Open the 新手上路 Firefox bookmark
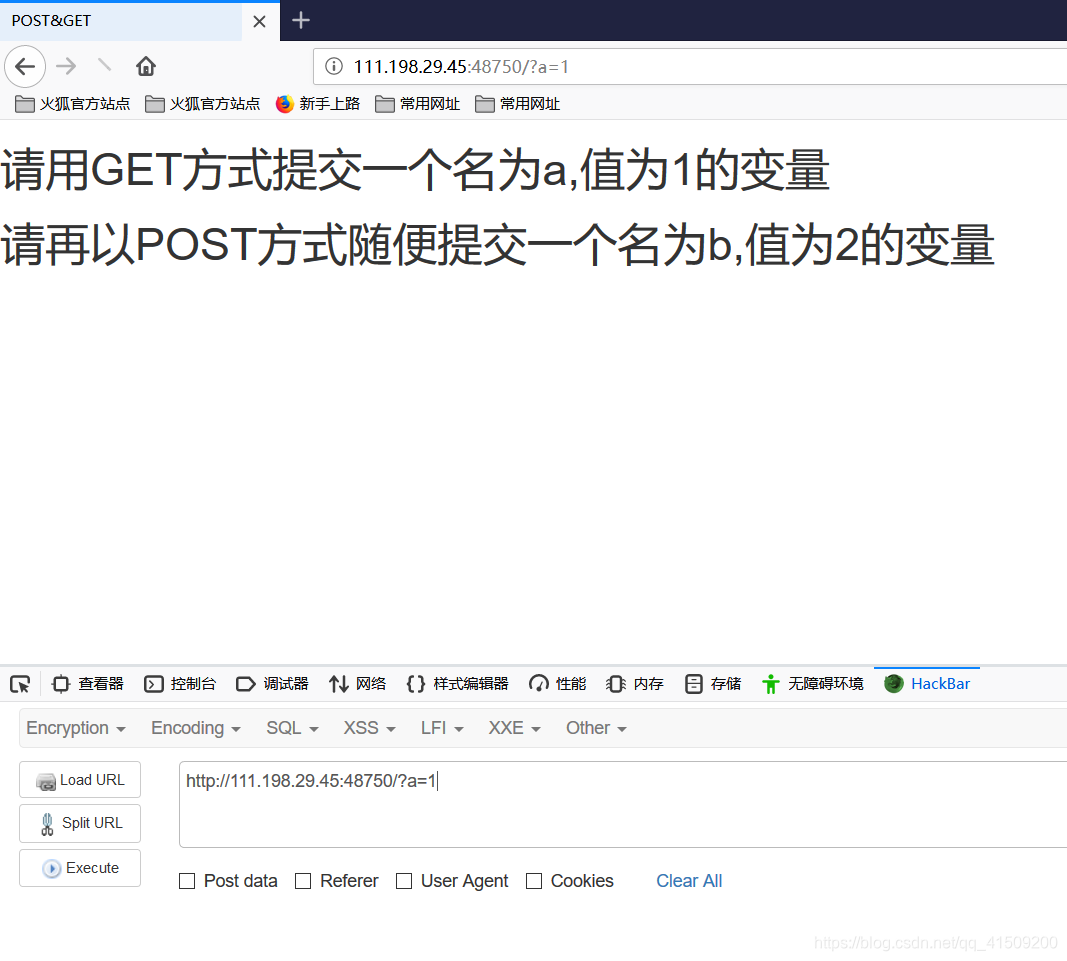1067x961 pixels. click(318, 103)
